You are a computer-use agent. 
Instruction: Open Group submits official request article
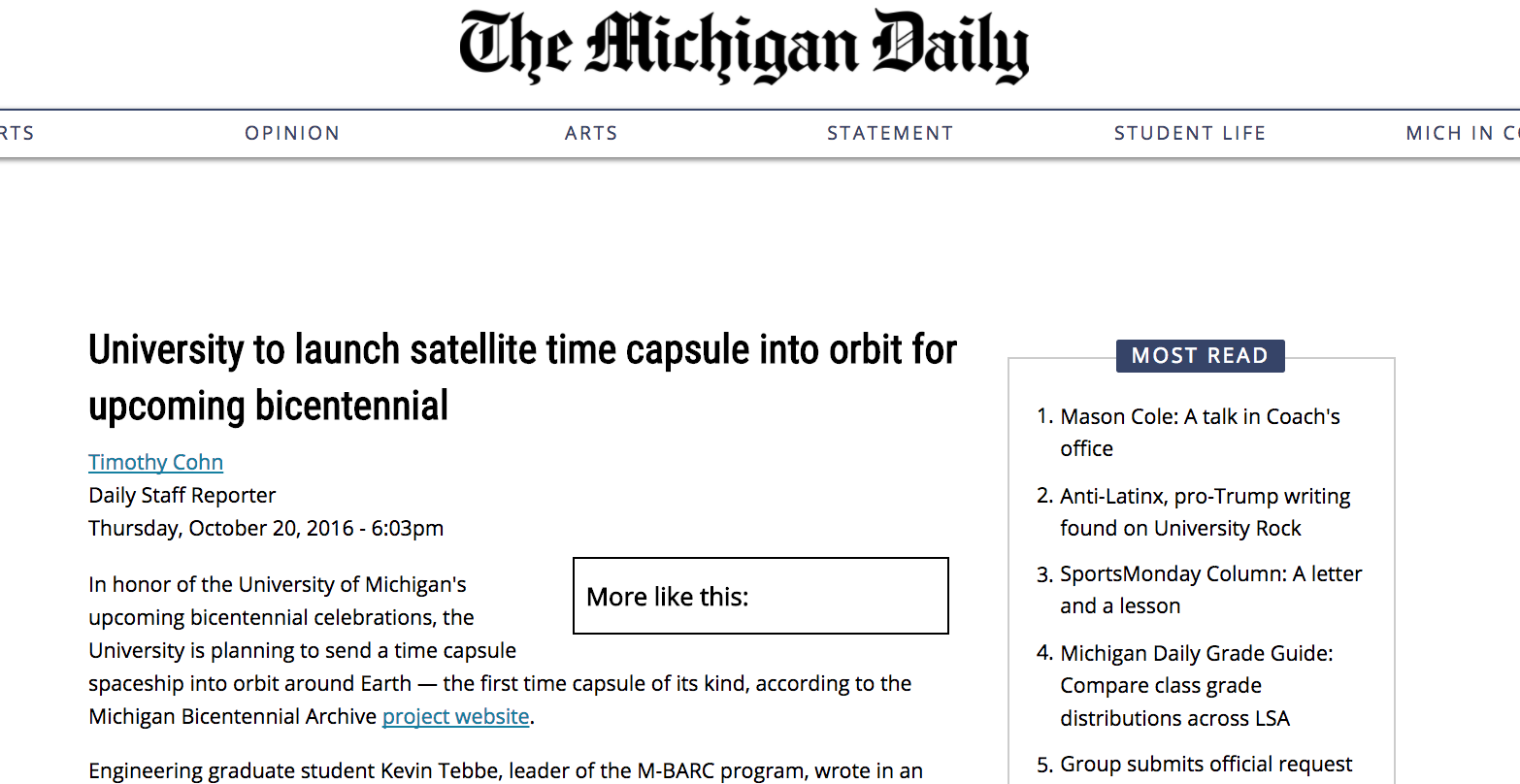pyautogui.click(x=1206, y=765)
